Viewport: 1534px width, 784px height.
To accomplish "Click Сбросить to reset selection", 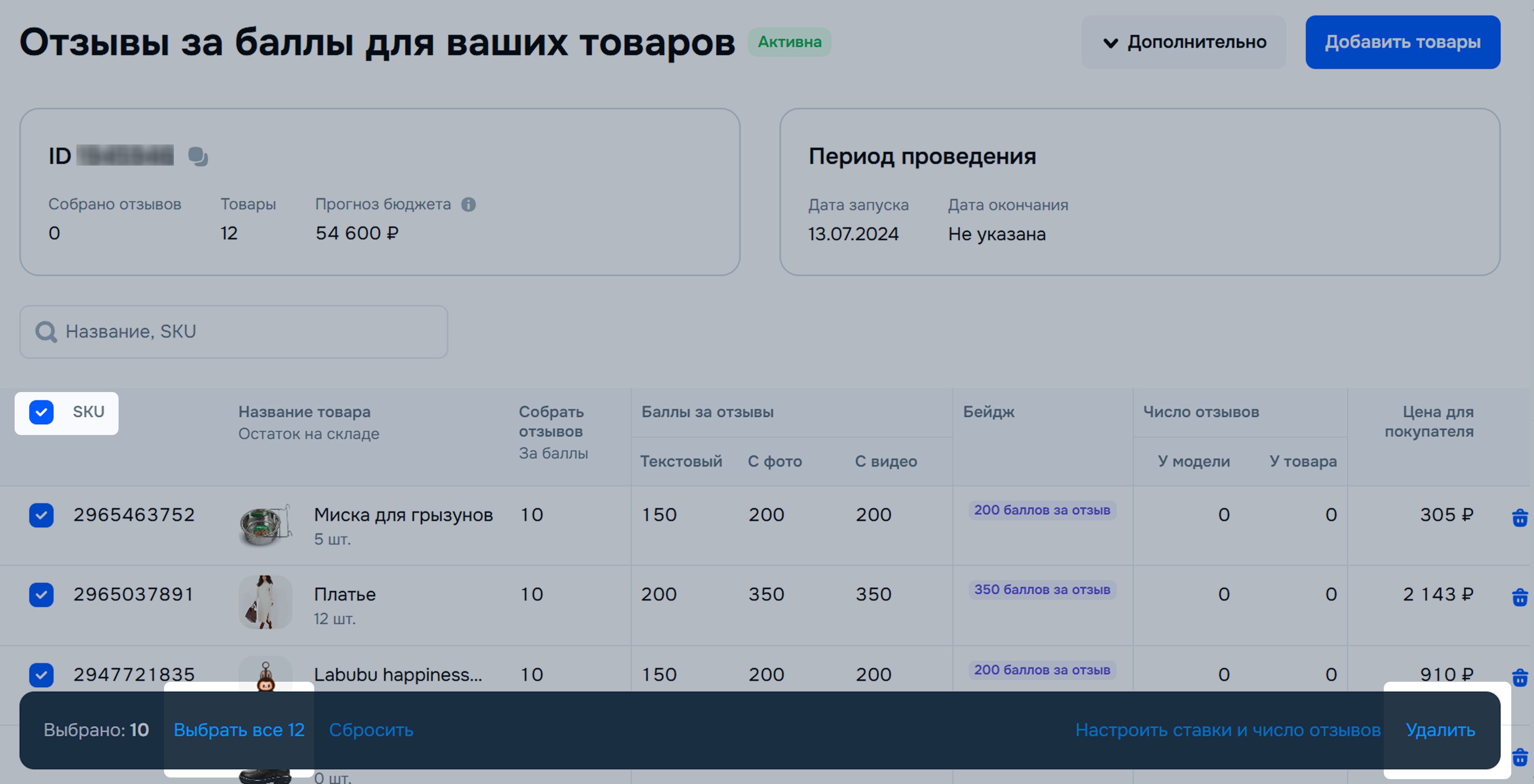I will 371,730.
